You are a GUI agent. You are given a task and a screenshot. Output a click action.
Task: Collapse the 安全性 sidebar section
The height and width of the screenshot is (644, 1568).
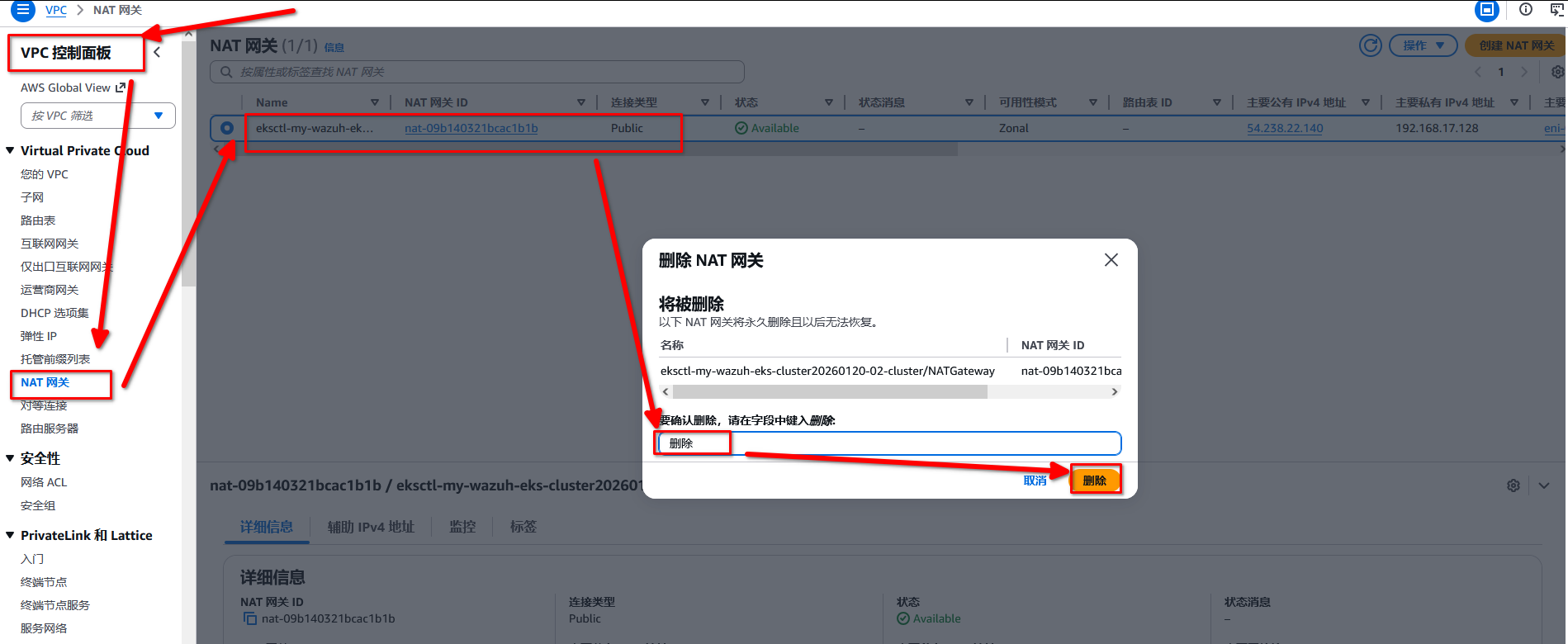(x=10, y=458)
